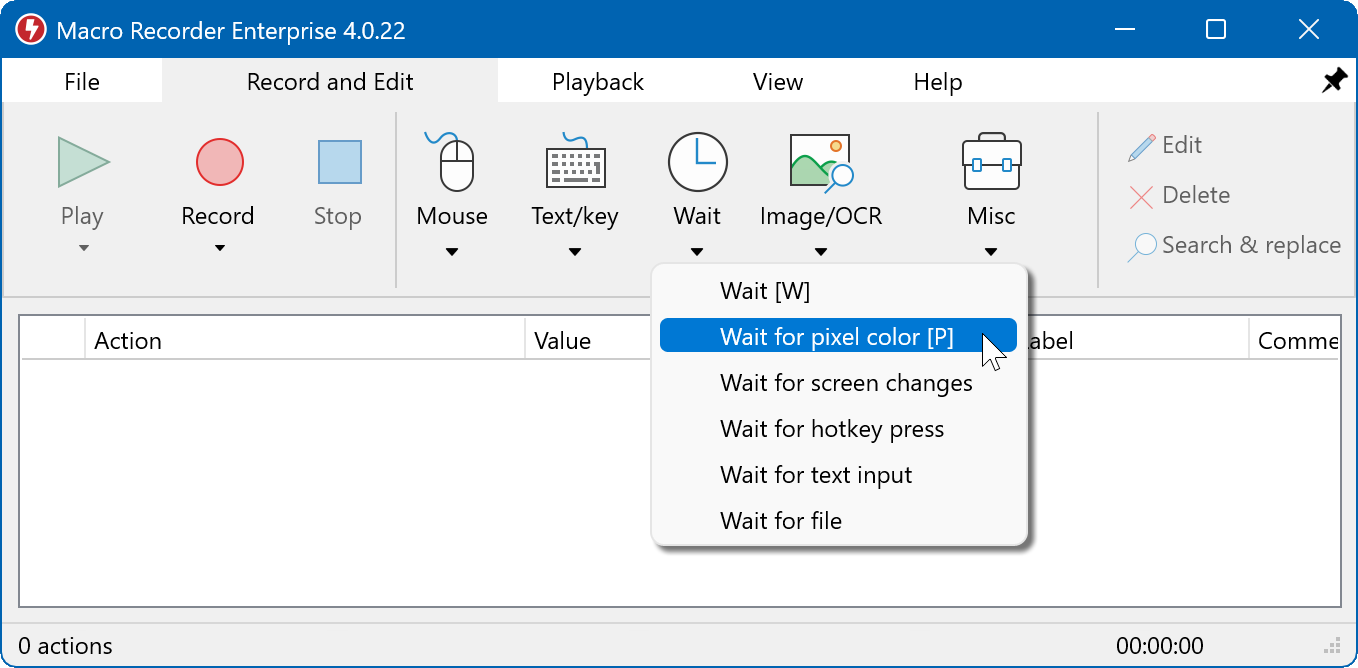Open the dropdown arrow under Text/key
This screenshot has width=1358, height=668.
[575, 252]
